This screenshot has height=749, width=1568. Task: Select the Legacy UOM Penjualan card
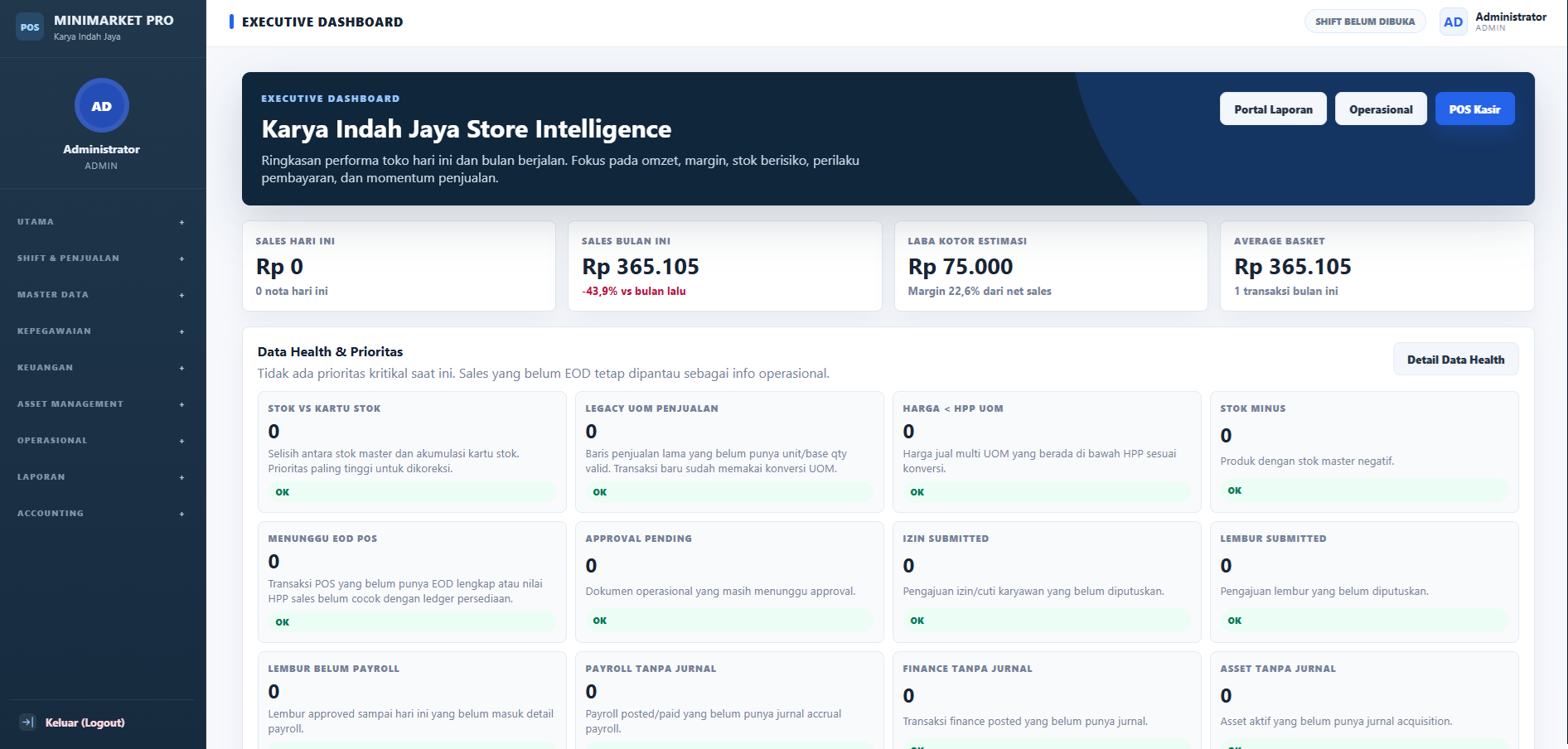click(729, 452)
